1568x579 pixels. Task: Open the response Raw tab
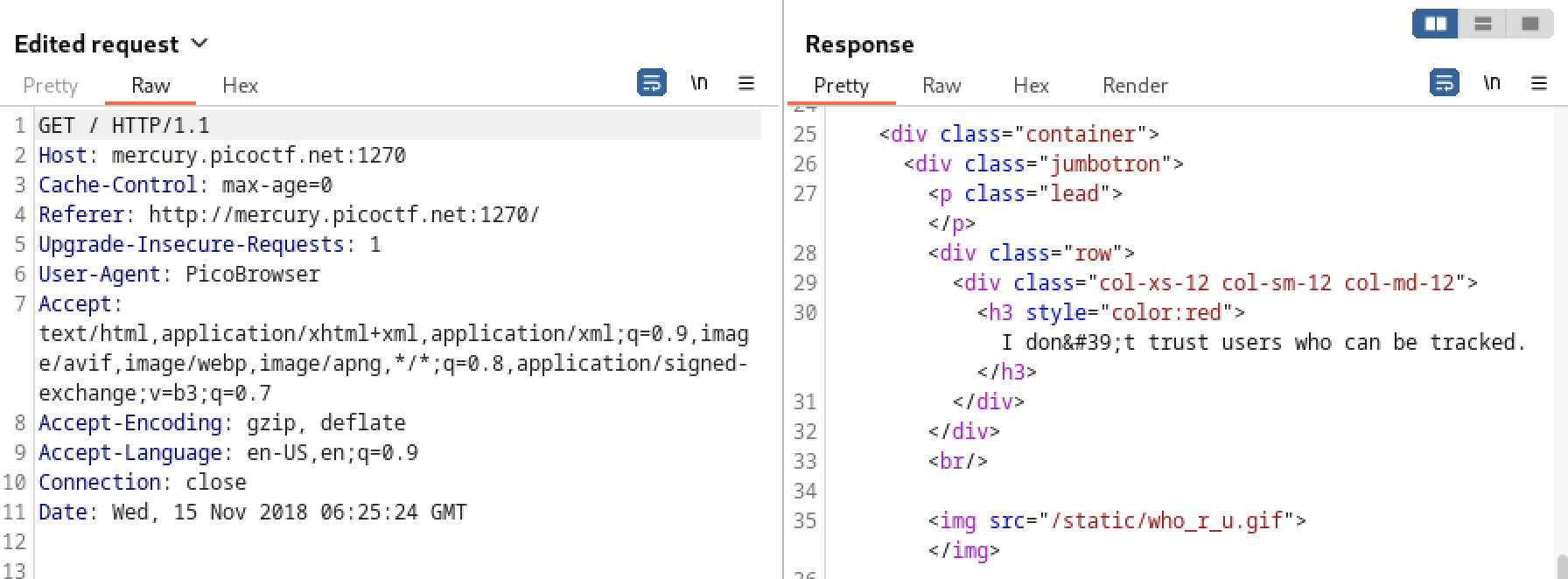coord(941,86)
